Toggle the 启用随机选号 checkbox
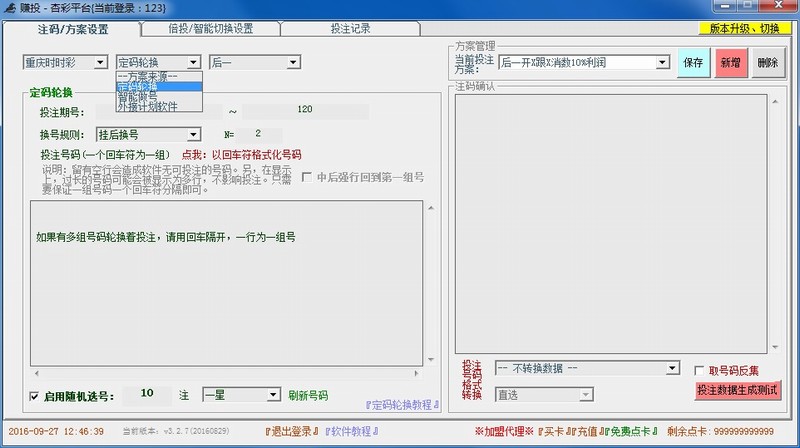800x448 pixels. click(x=35, y=396)
